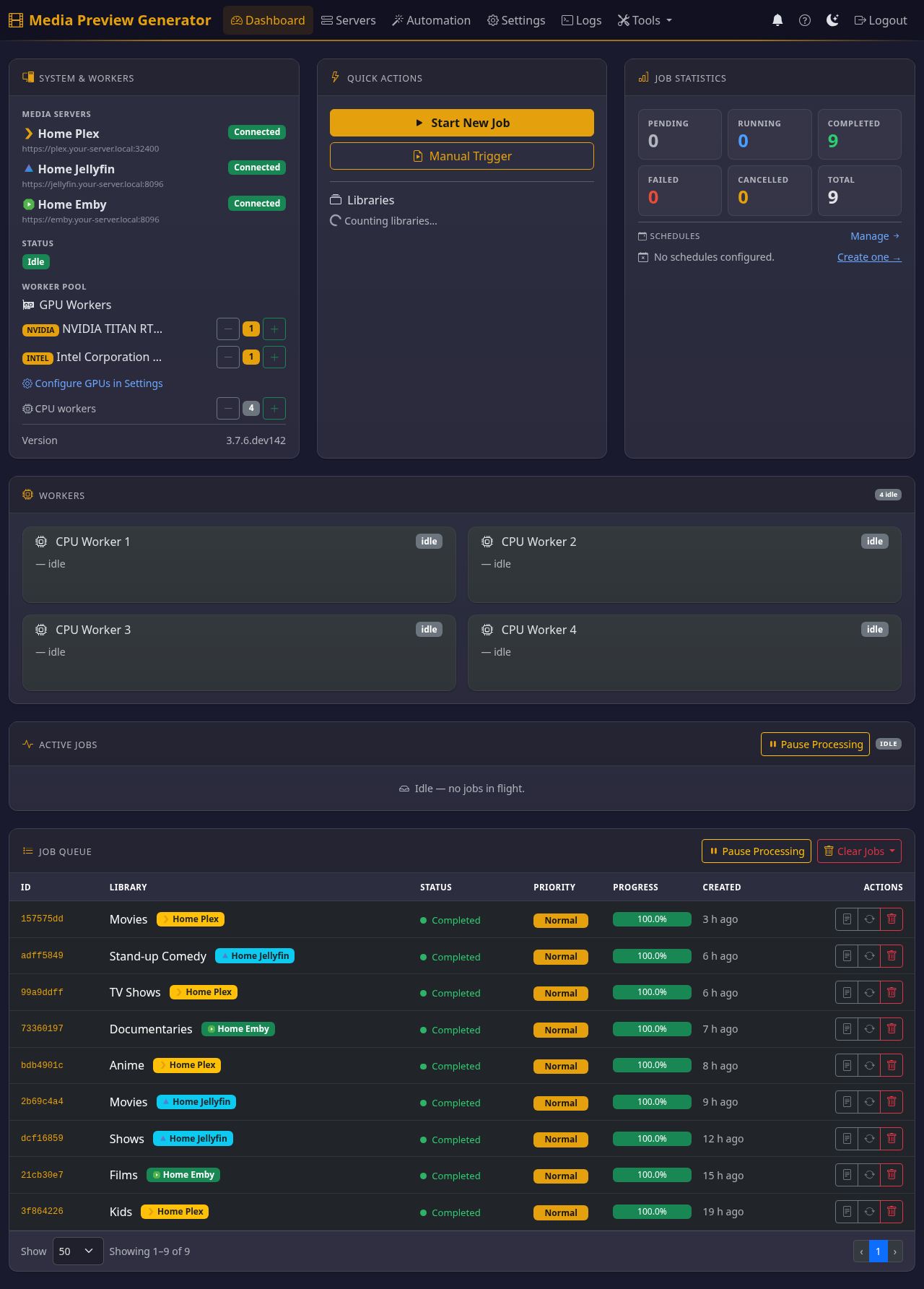Image resolution: width=924 pixels, height=1289 pixels.
Task: Click the Failed job count stat
Action: (x=679, y=191)
